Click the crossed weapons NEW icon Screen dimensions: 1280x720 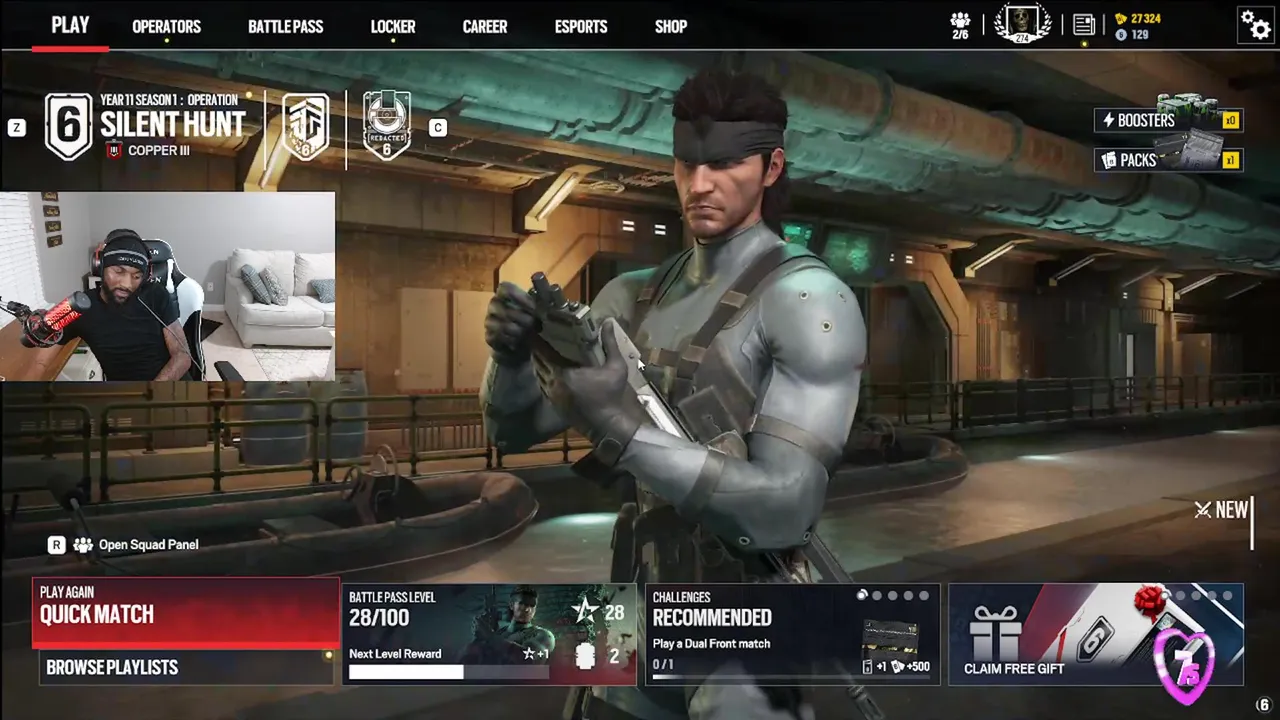click(1202, 510)
